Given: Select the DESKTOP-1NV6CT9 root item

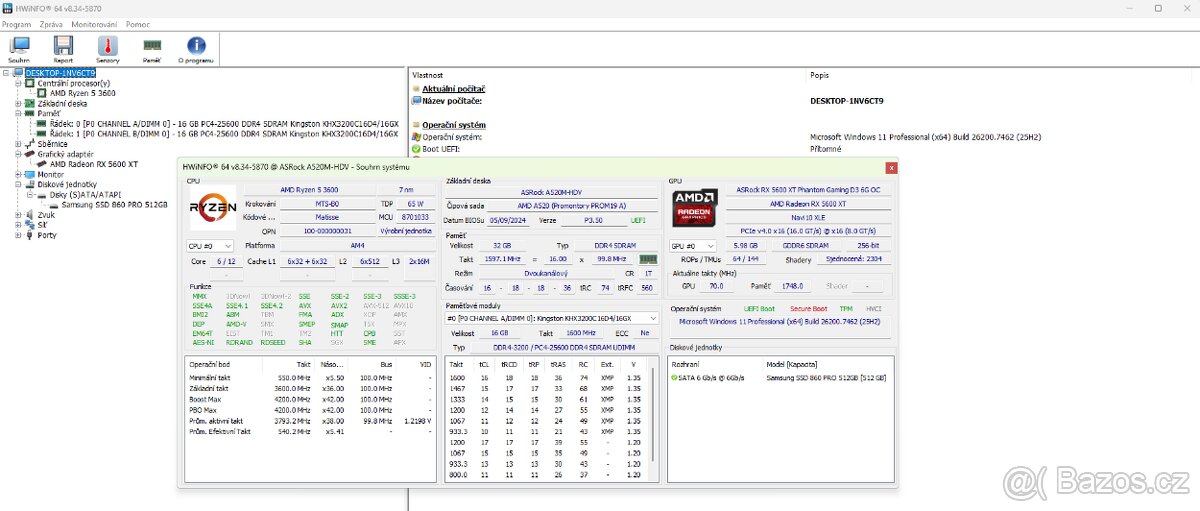Looking at the screenshot, I should pyautogui.click(x=61, y=73).
